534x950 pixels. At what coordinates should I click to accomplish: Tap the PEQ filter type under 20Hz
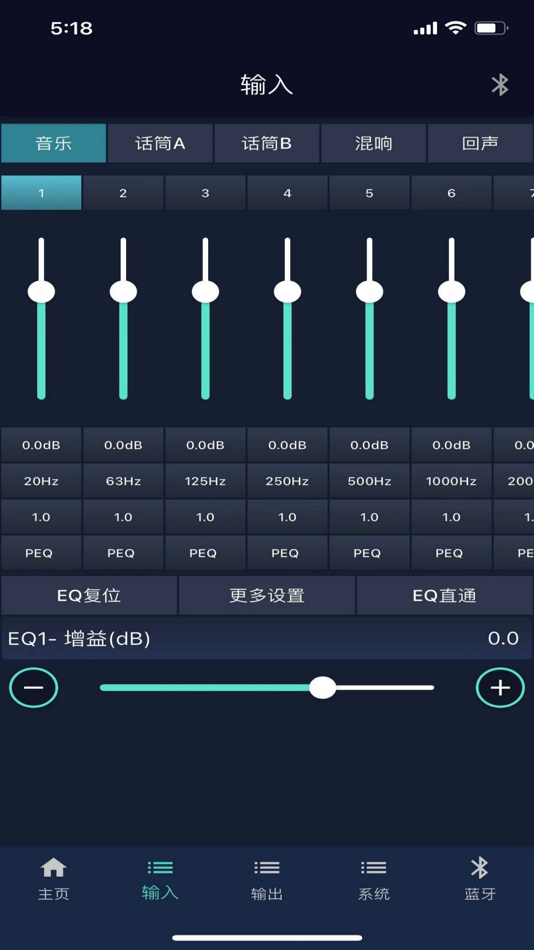point(41,553)
